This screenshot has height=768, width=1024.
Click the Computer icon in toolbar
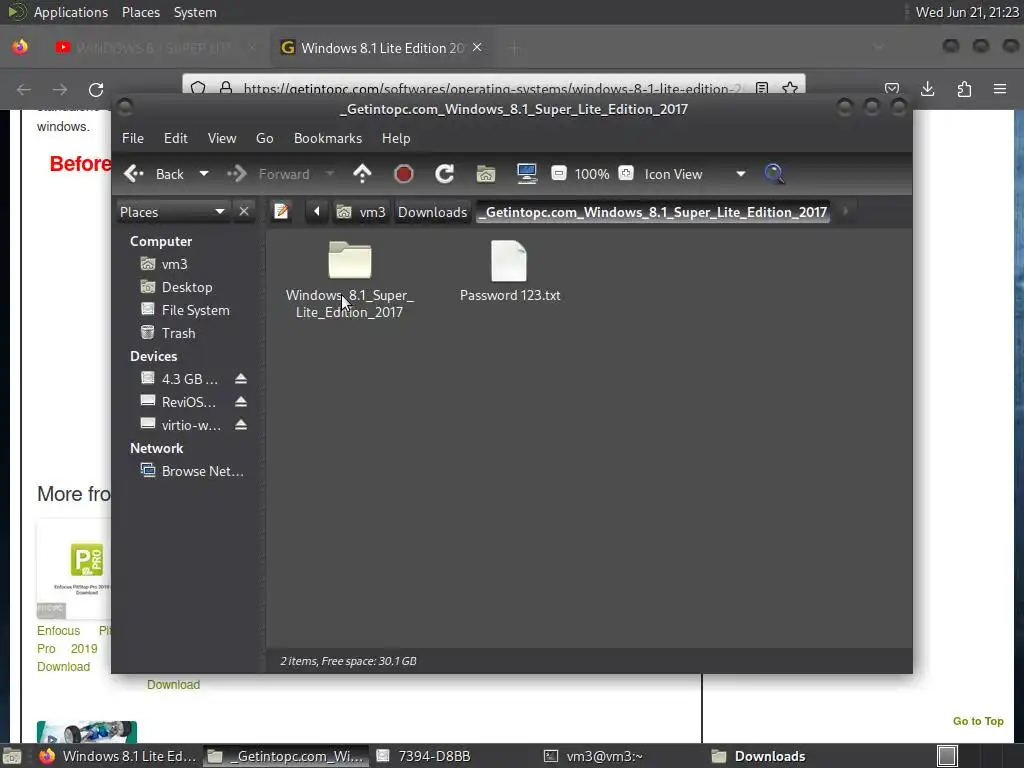click(527, 174)
